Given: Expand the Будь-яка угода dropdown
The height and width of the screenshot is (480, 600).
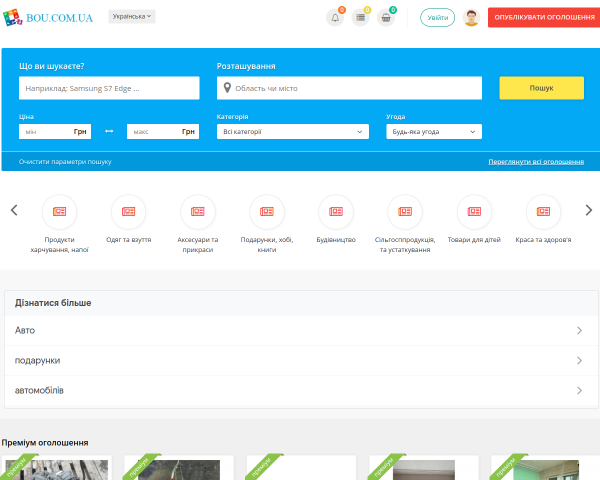Looking at the screenshot, I should 434,132.
